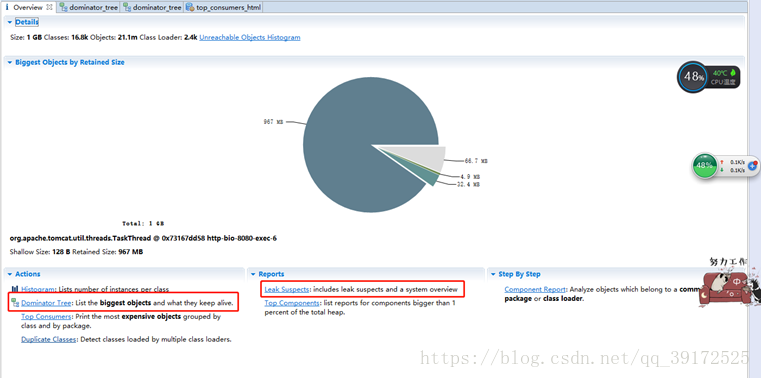Collapse the Details section

click(x=10, y=22)
